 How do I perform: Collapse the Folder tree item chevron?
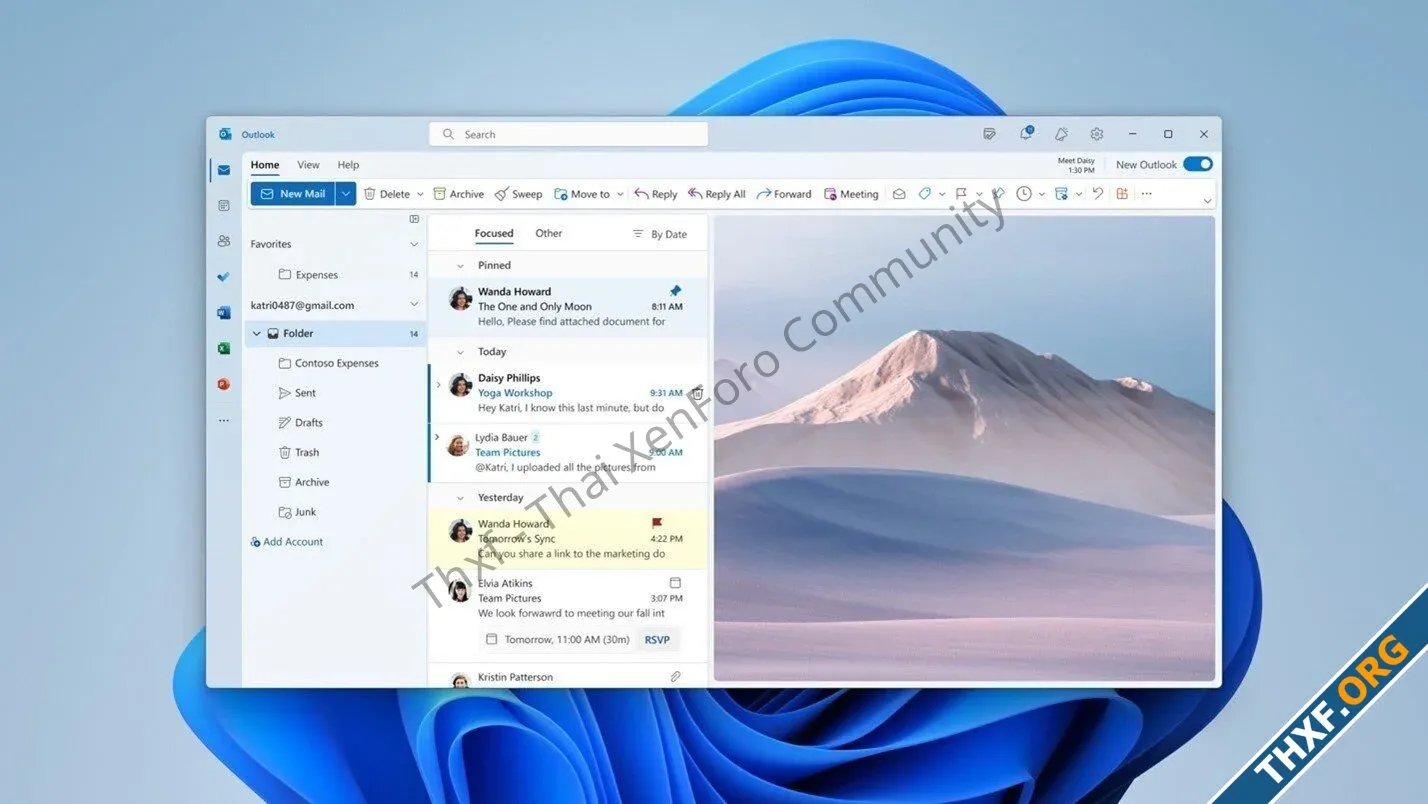(257, 334)
